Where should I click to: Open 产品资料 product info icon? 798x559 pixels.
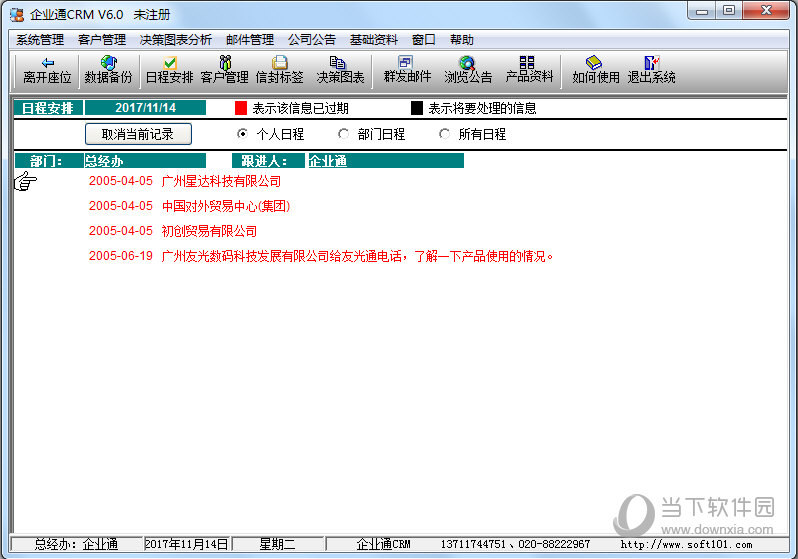tap(529, 70)
